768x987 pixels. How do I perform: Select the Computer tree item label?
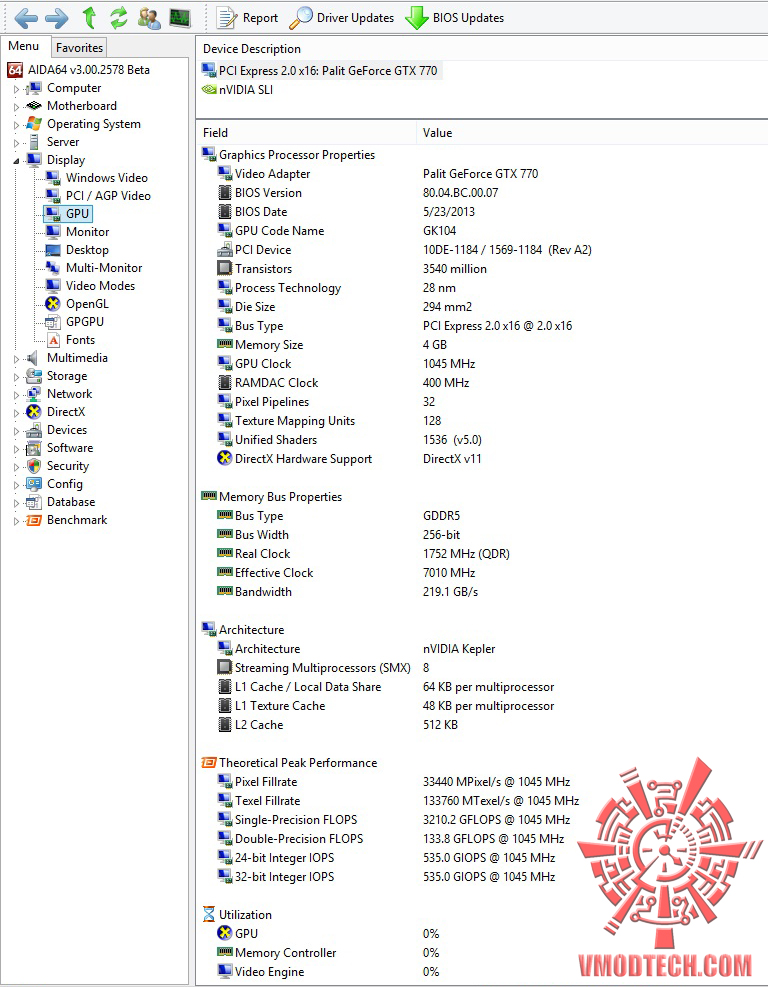coord(74,88)
